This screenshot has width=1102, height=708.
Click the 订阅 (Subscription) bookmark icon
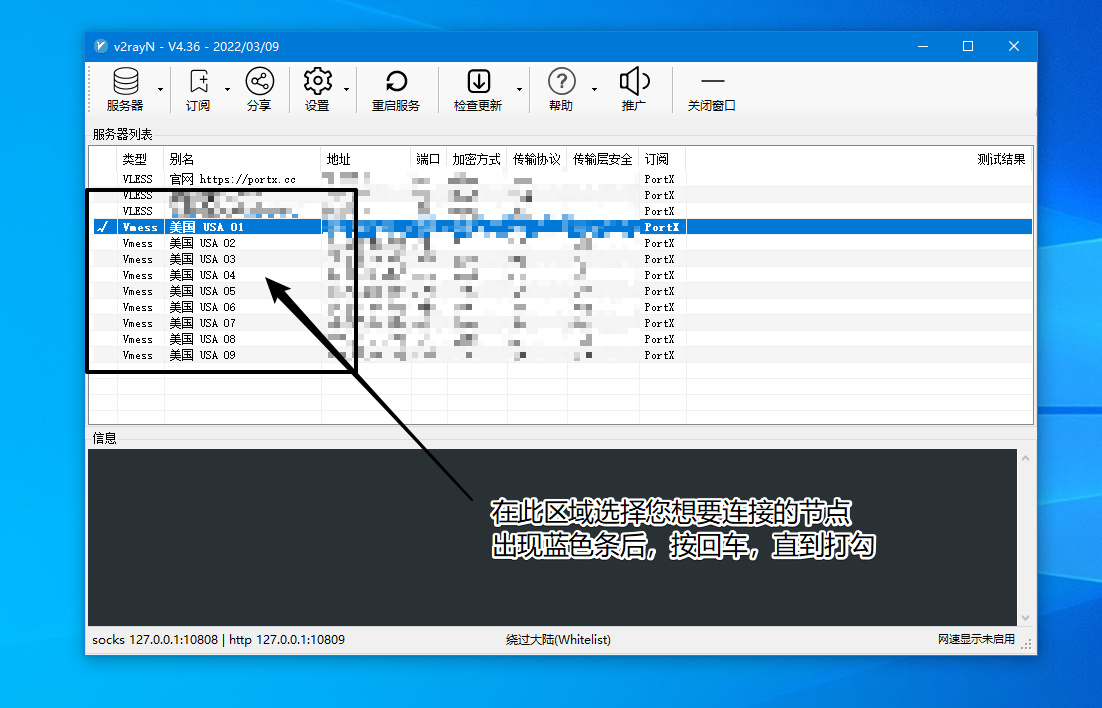tap(198, 82)
